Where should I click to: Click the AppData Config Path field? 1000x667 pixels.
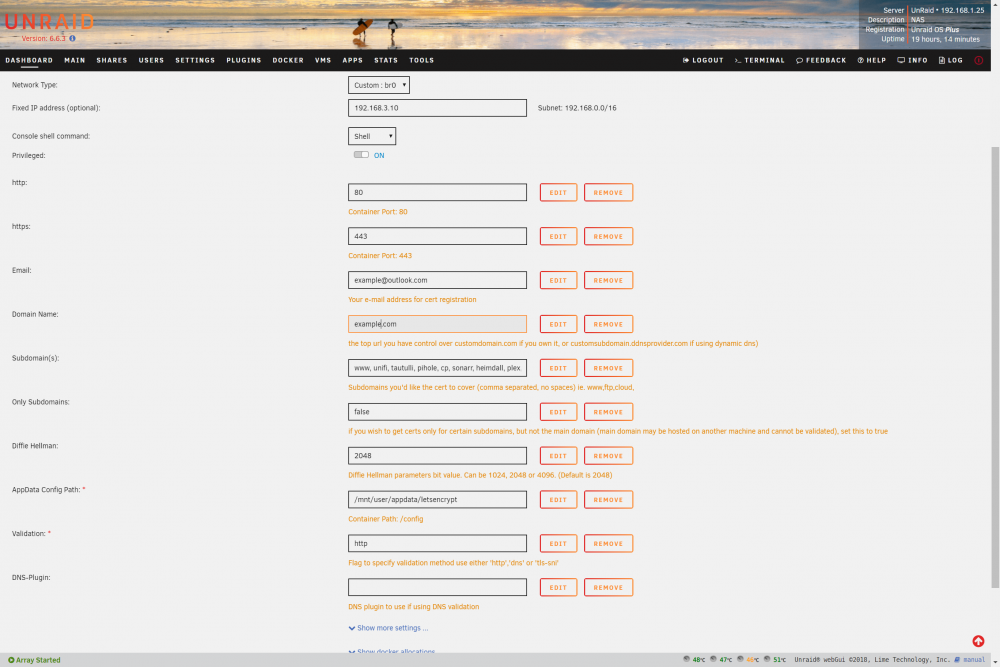[x=438, y=499]
